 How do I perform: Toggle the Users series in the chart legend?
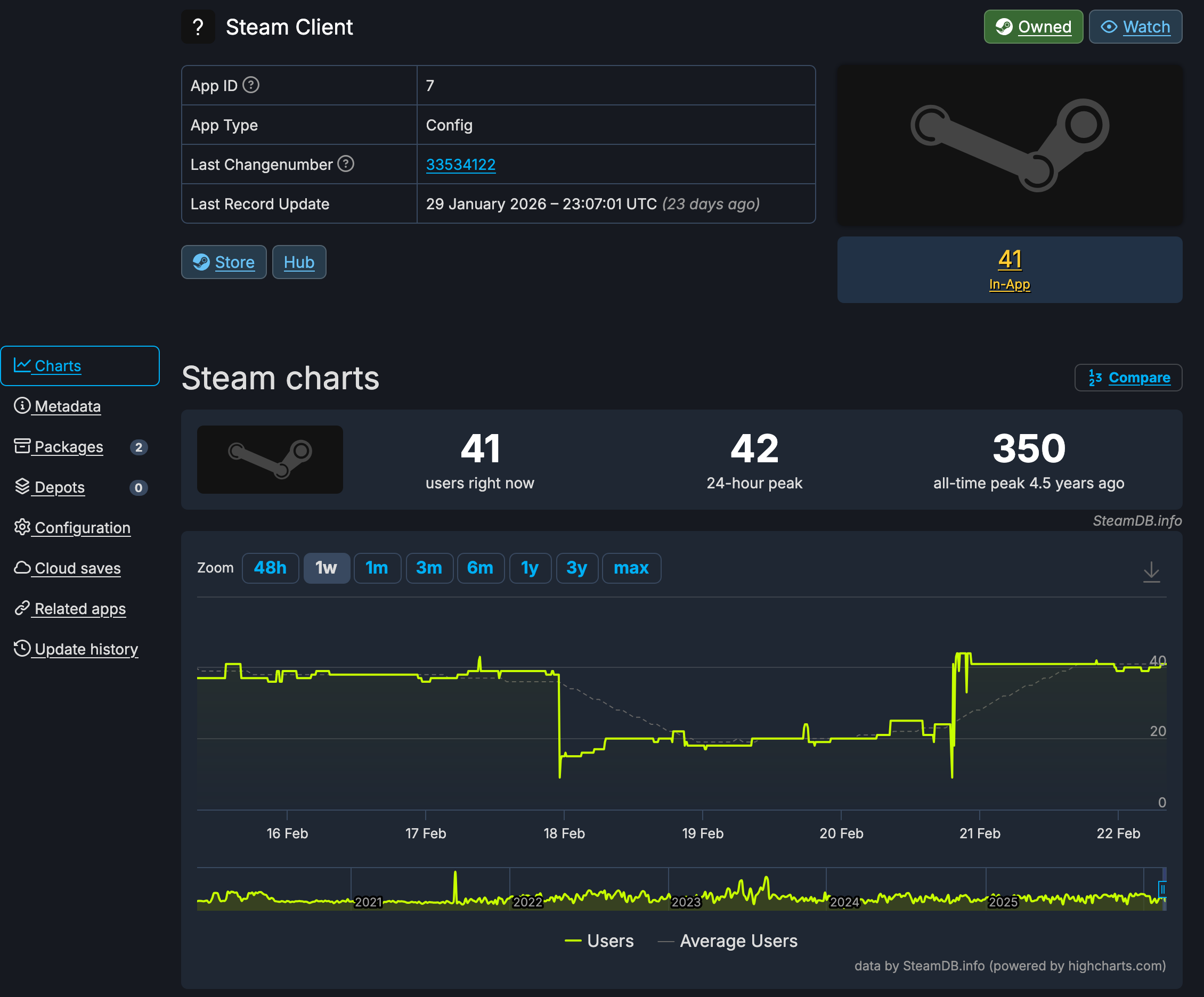(599, 940)
